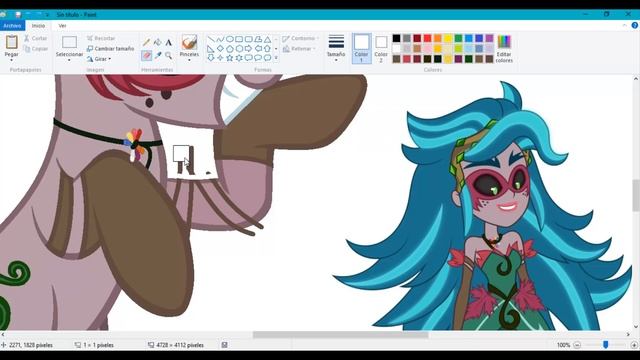Click the horizontal scrollbar thumb
This screenshot has height=360, width=640.
click(340, 335)
